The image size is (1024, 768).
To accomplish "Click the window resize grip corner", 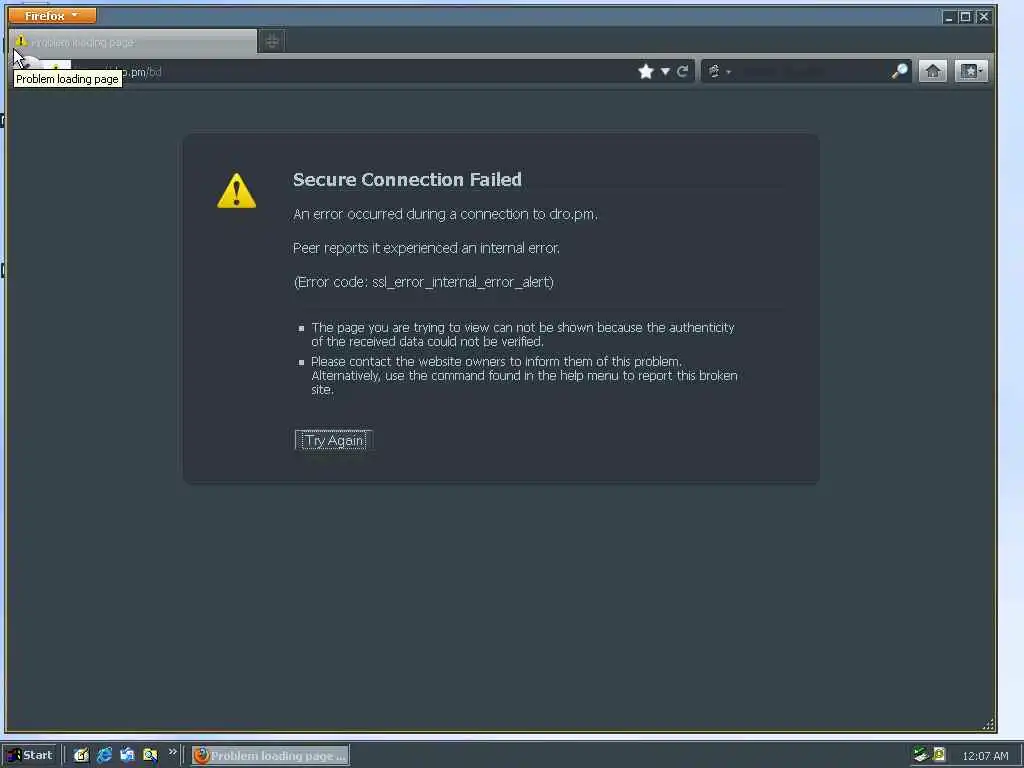I will (989, 725).
